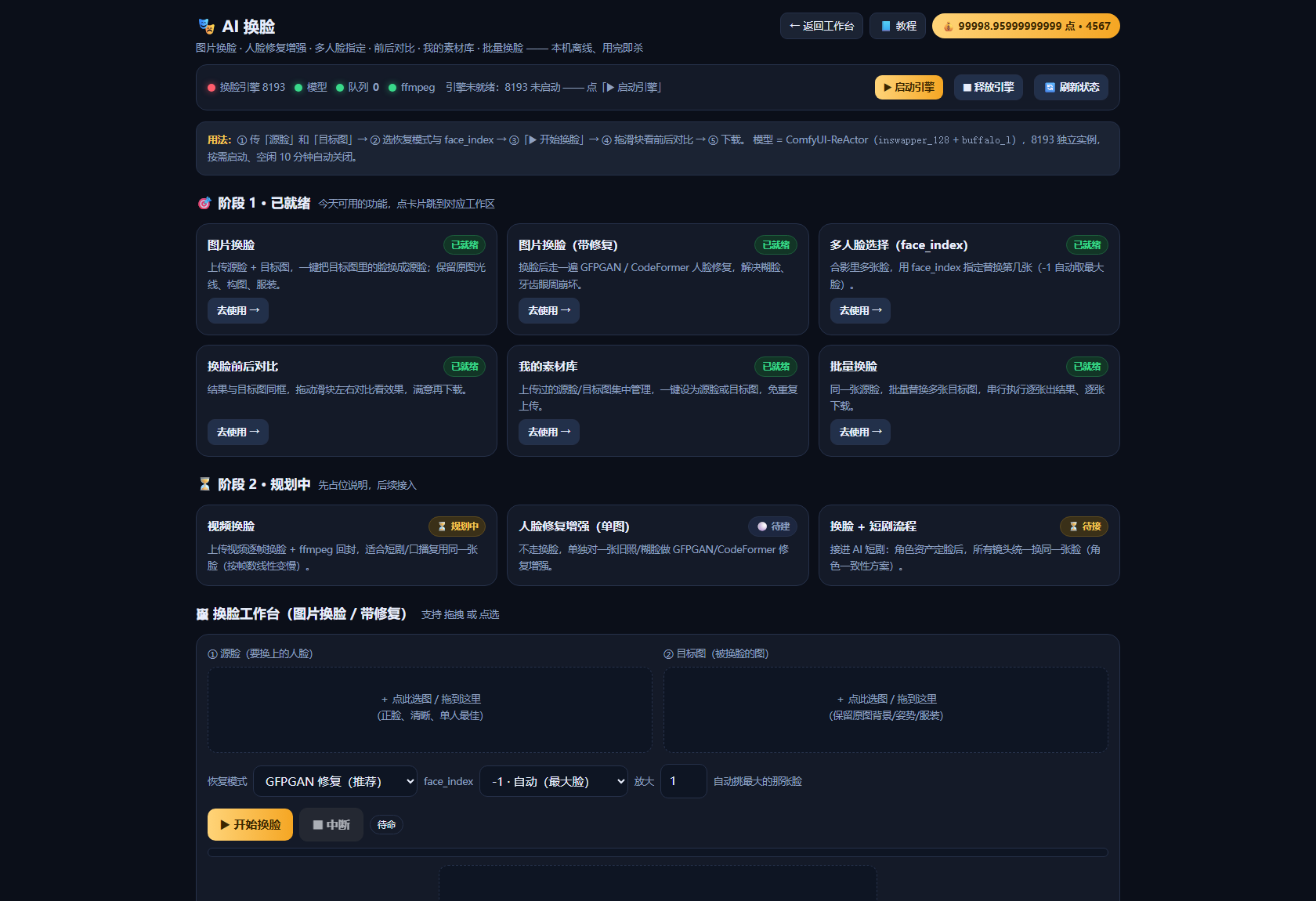
Task: Click the red status dot beside 换脸引擎 8193
Action: click(211, 88)
